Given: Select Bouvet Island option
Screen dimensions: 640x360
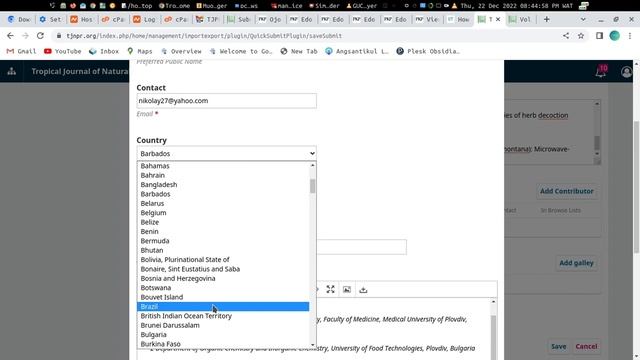Looking at the screenshot, I should pos(223,297).
